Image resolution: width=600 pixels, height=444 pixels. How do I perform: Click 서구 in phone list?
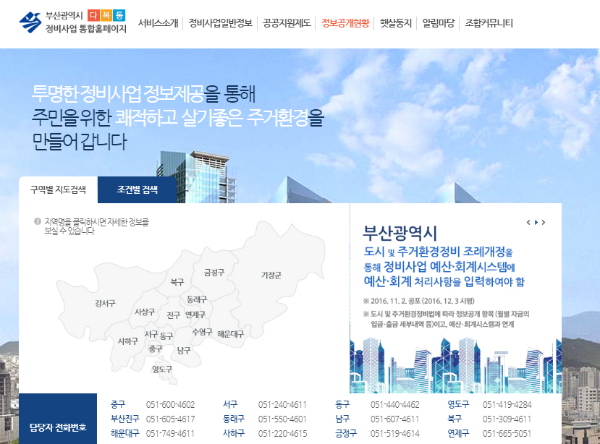pos(230,405)
